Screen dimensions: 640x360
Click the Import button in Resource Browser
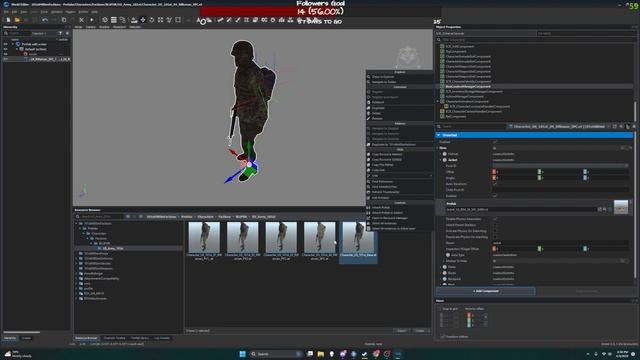point(401,331)
